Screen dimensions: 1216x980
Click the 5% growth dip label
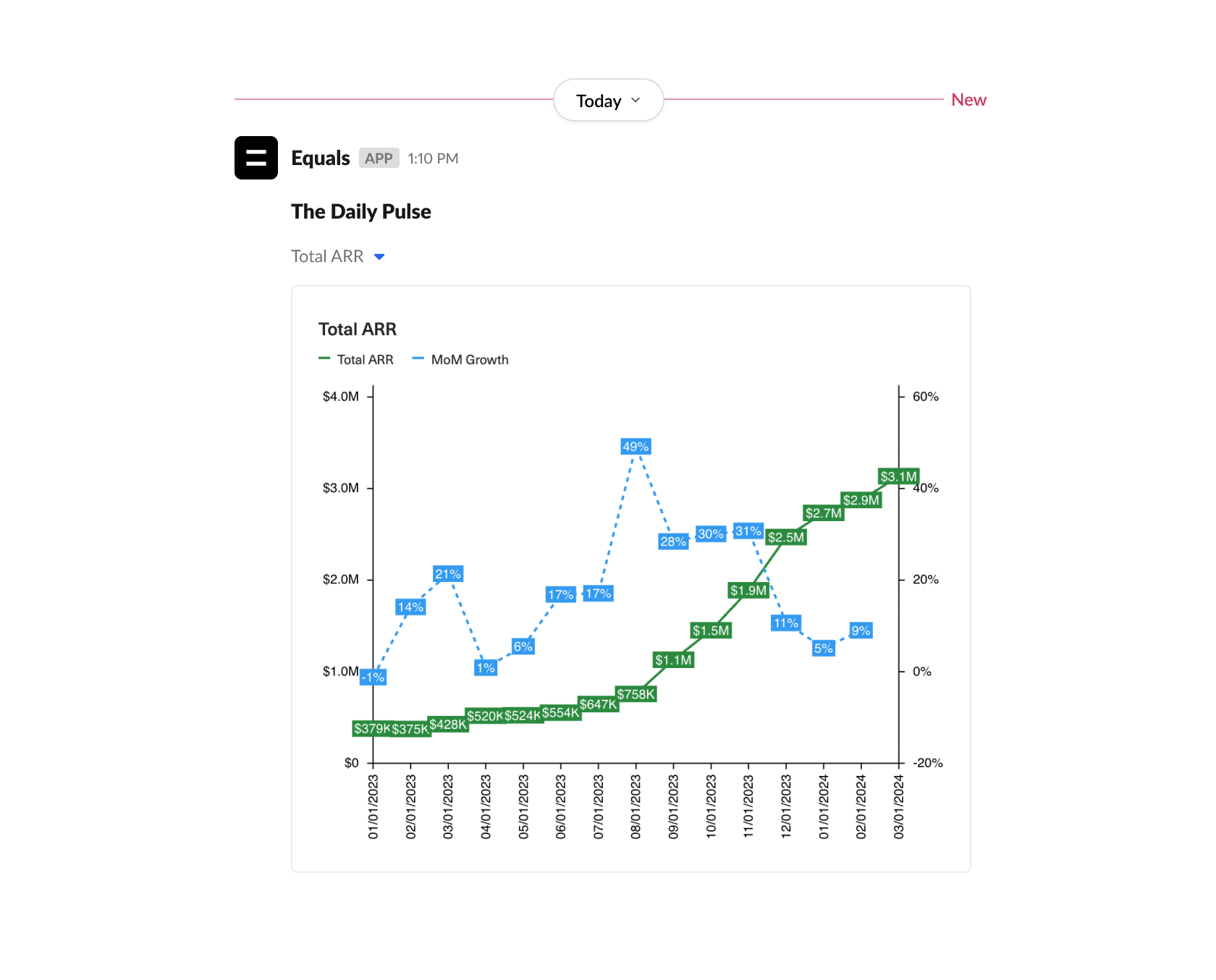(x=822, y=649)
